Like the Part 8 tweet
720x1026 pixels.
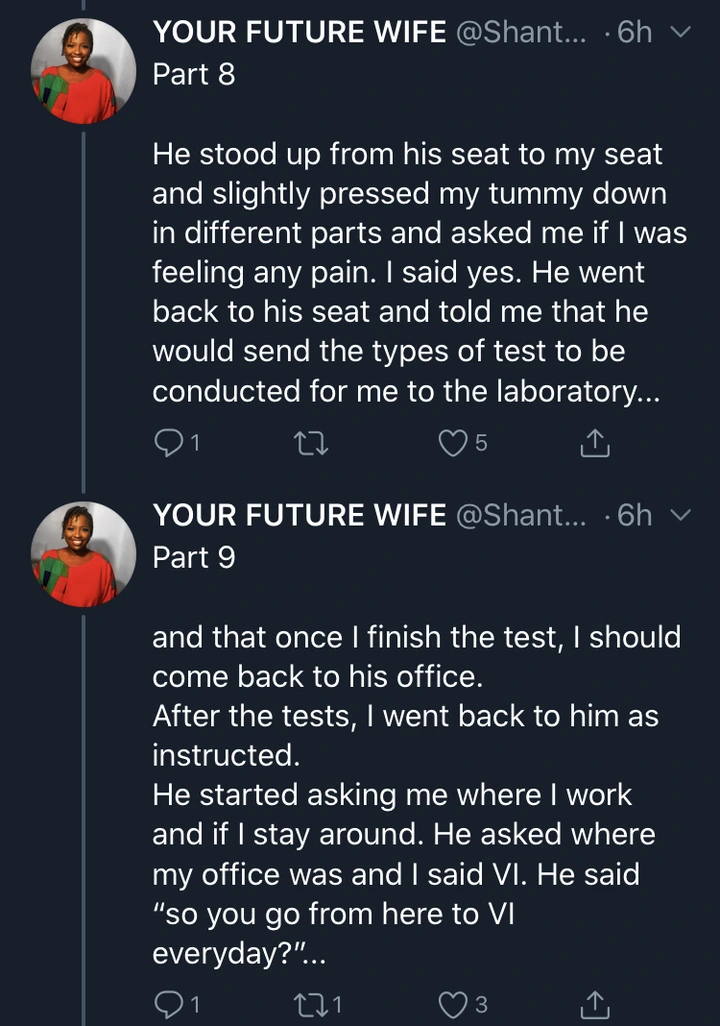pos(455,441)
